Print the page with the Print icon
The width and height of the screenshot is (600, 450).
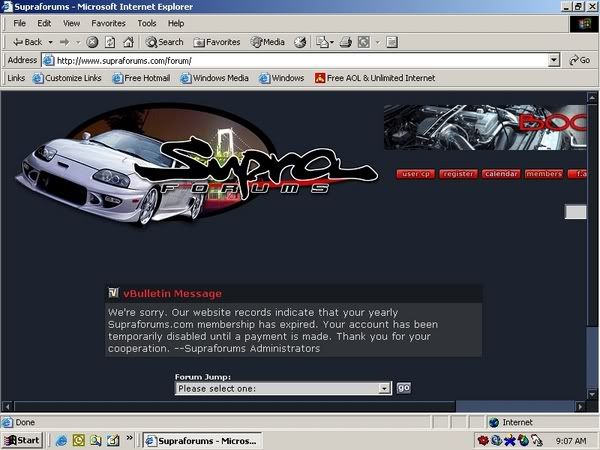346,42
